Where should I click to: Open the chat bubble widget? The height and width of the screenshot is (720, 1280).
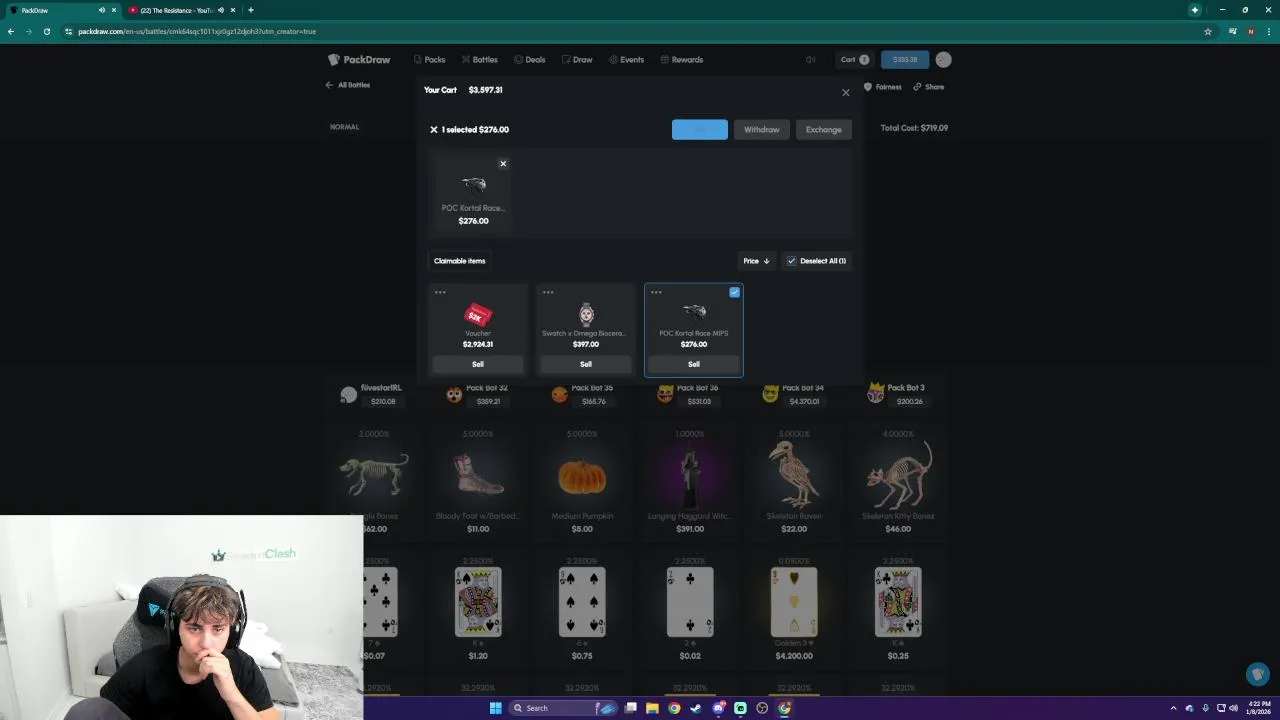point(1257,674)
